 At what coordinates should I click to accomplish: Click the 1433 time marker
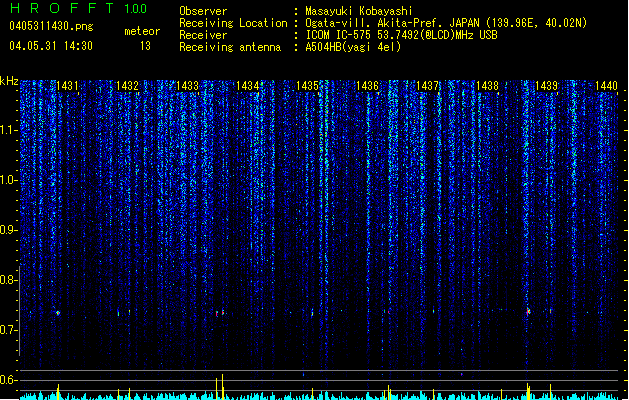click(x=187, y=86)
